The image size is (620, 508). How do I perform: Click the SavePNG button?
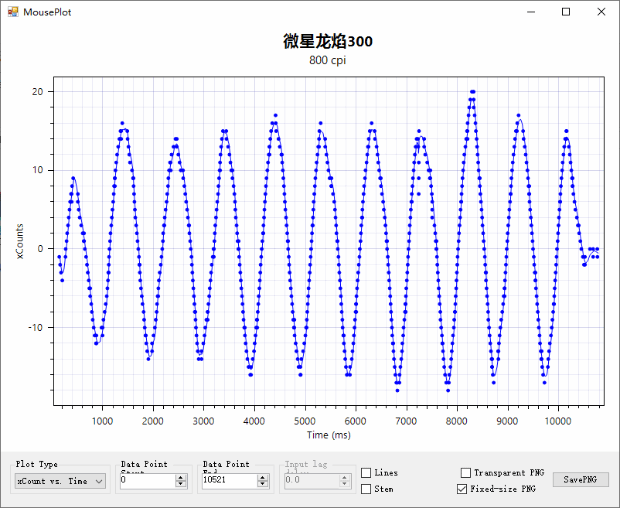[x=580, y=480]
